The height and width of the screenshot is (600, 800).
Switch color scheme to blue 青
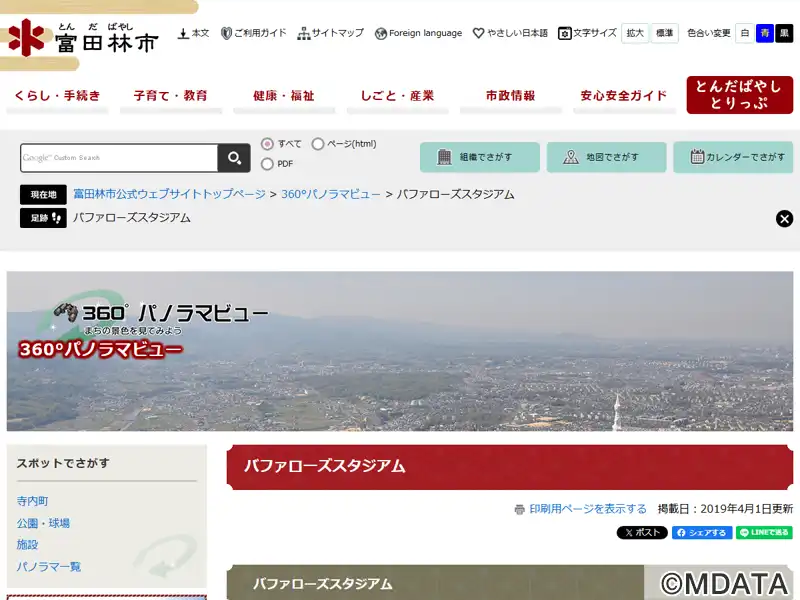764,33
